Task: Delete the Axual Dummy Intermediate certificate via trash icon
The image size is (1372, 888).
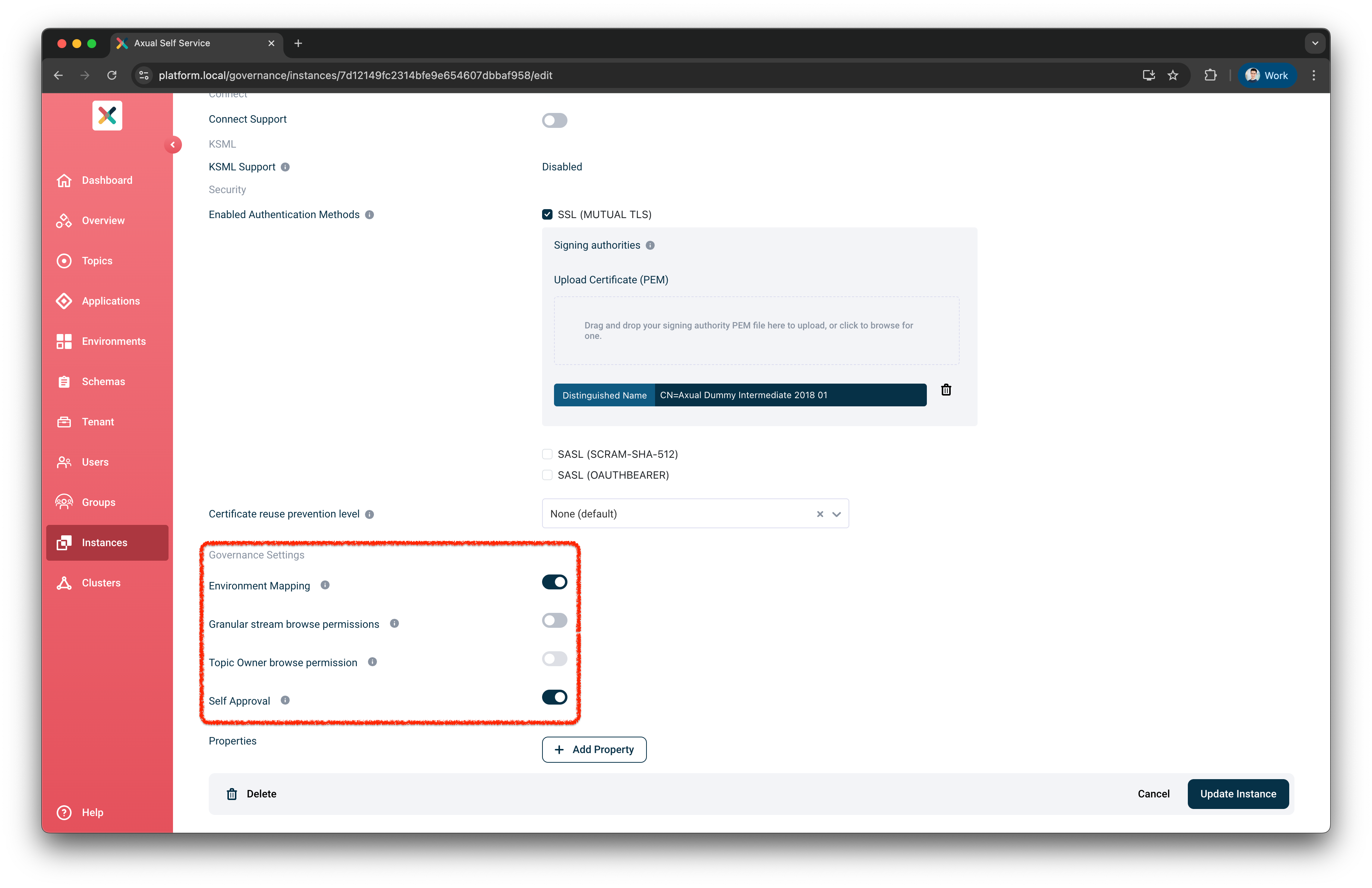Action: coord(946,390)
